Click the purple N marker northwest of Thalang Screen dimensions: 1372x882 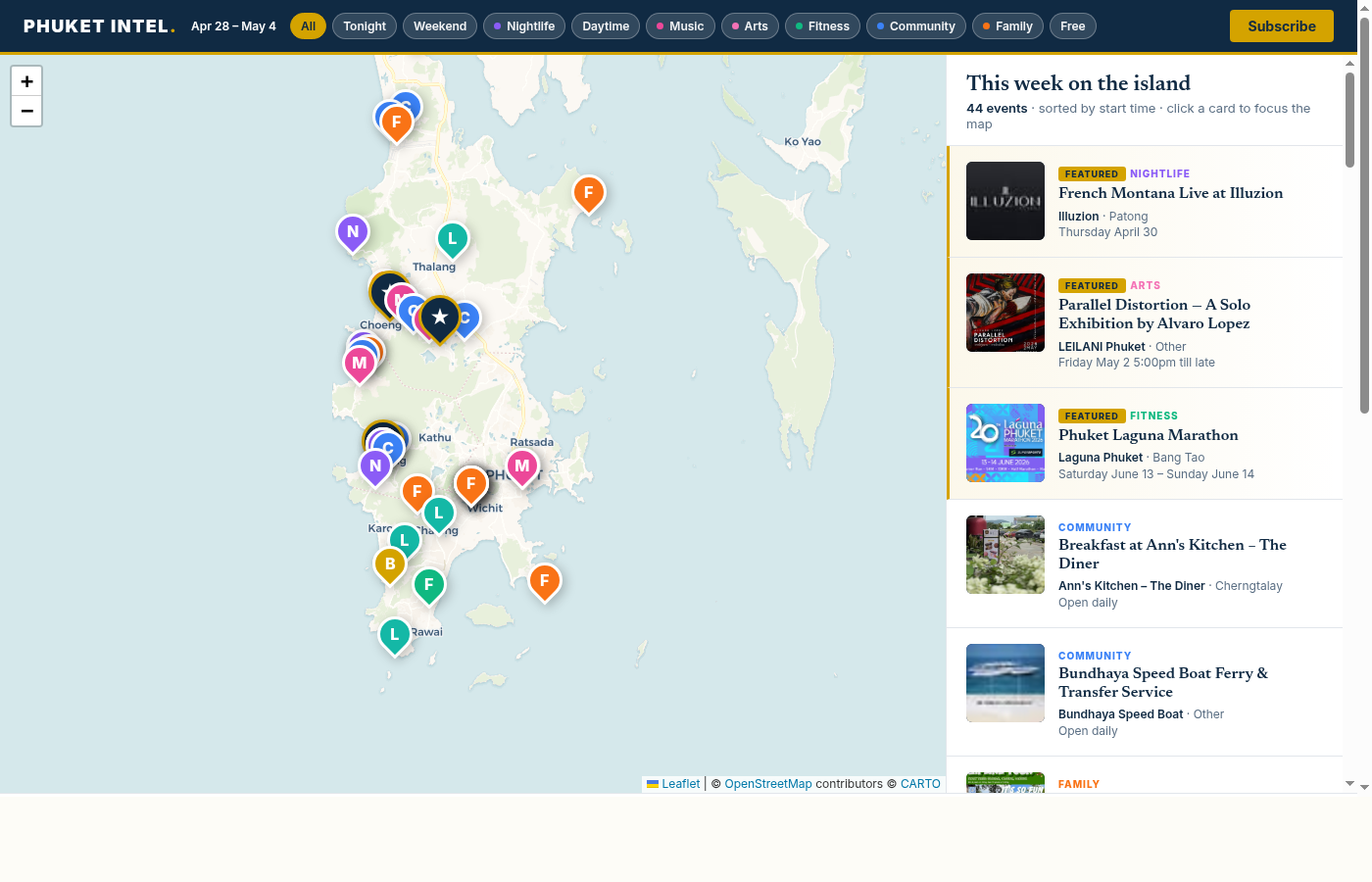coord(353,232)
